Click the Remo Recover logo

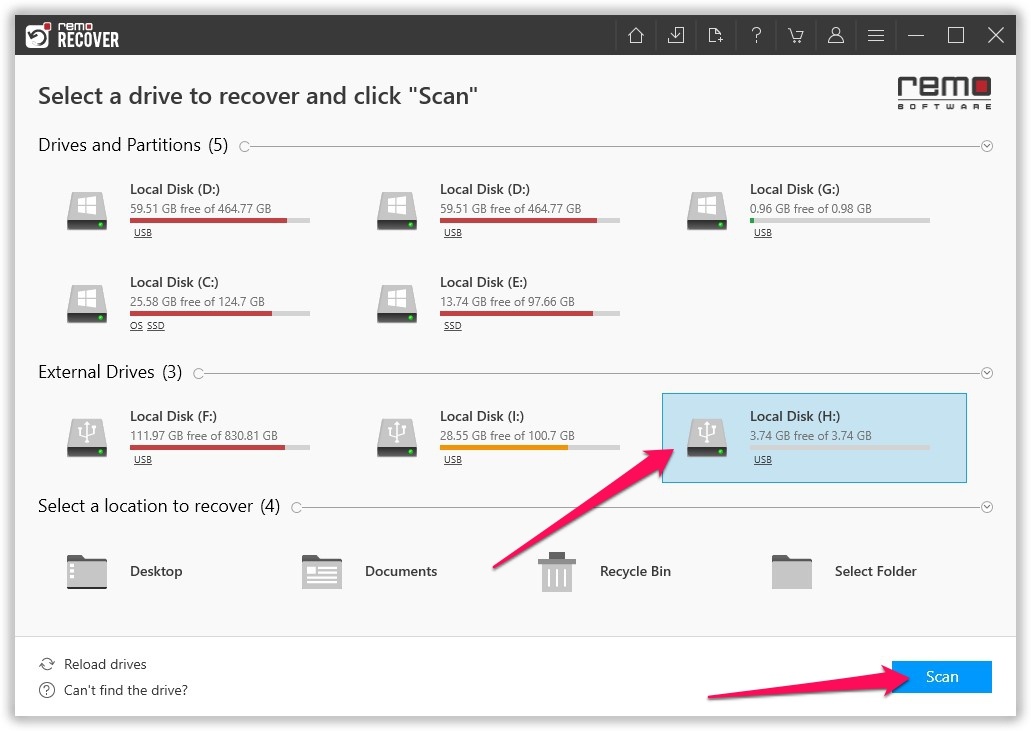point(72,35)
